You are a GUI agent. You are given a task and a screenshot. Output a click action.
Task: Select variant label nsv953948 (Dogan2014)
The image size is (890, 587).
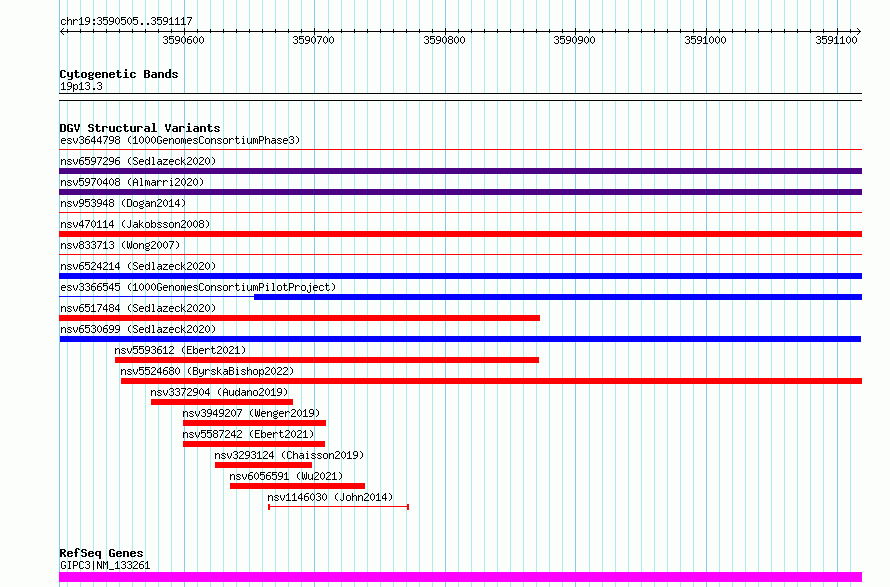(123, 203)
